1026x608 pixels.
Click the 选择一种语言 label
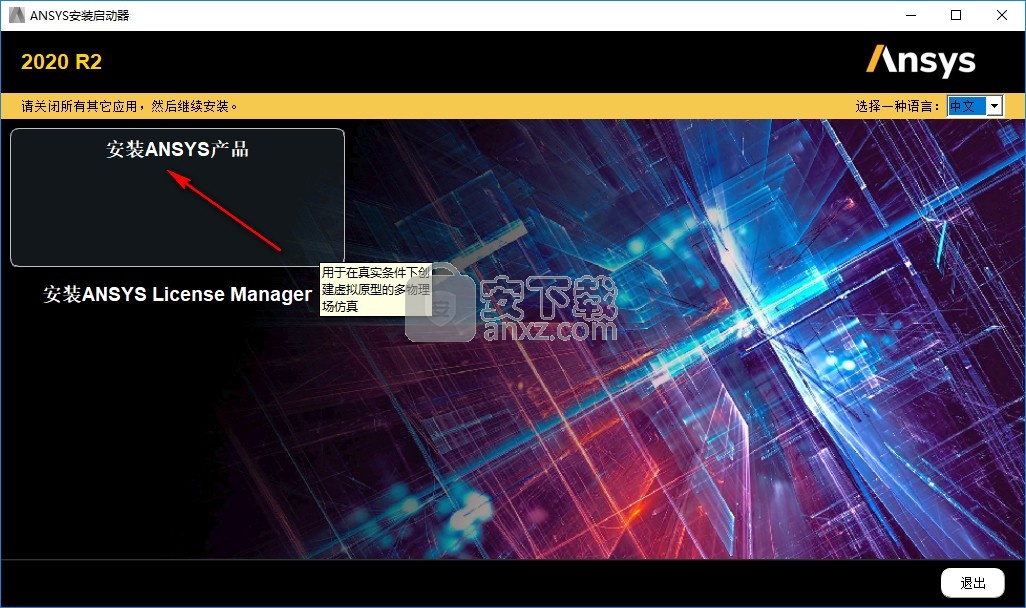[897, 106]
